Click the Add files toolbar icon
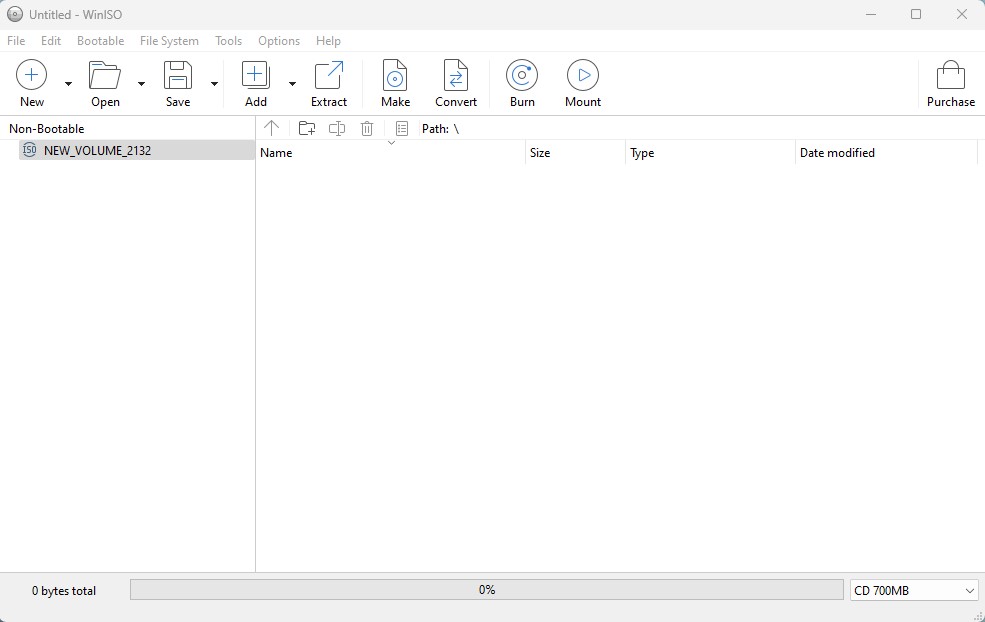 point(256,75)
